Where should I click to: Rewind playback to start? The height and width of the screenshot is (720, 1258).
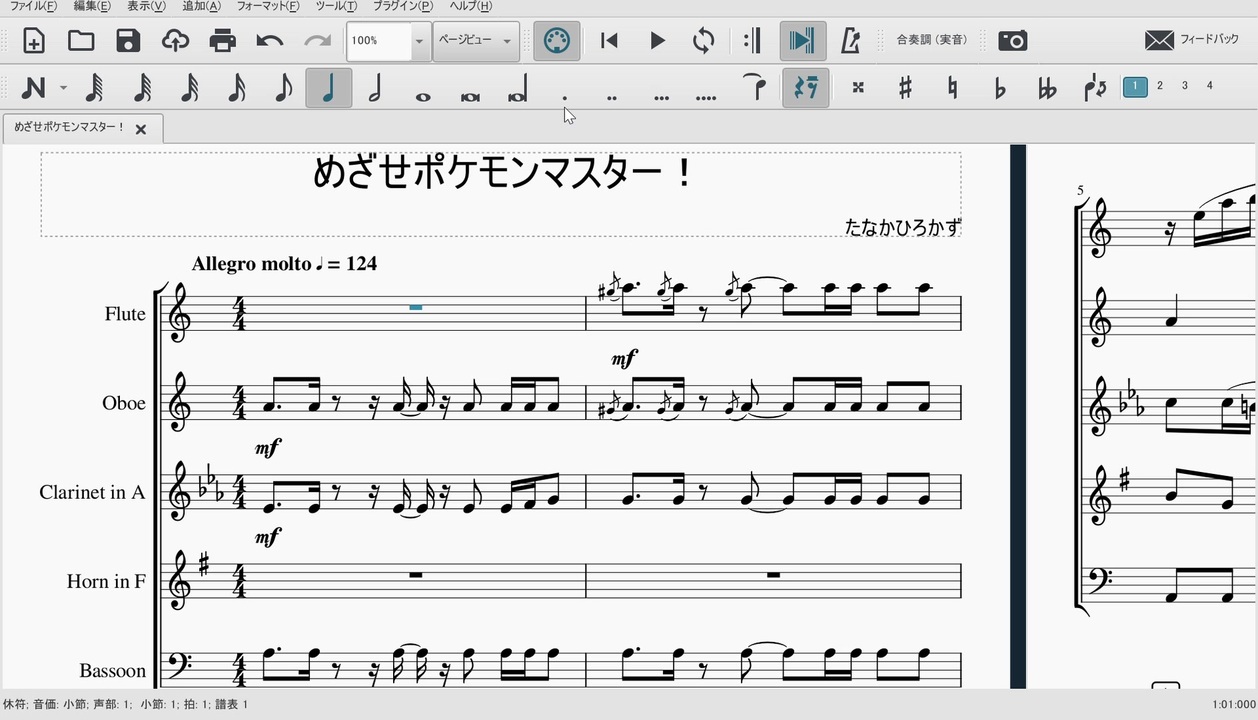pos(609,41)
